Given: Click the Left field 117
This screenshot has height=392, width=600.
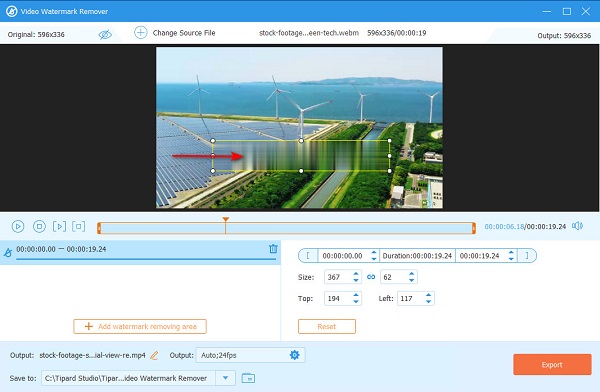Looking at the screenshot, I should pyautogui.click(x=411, y=298).
